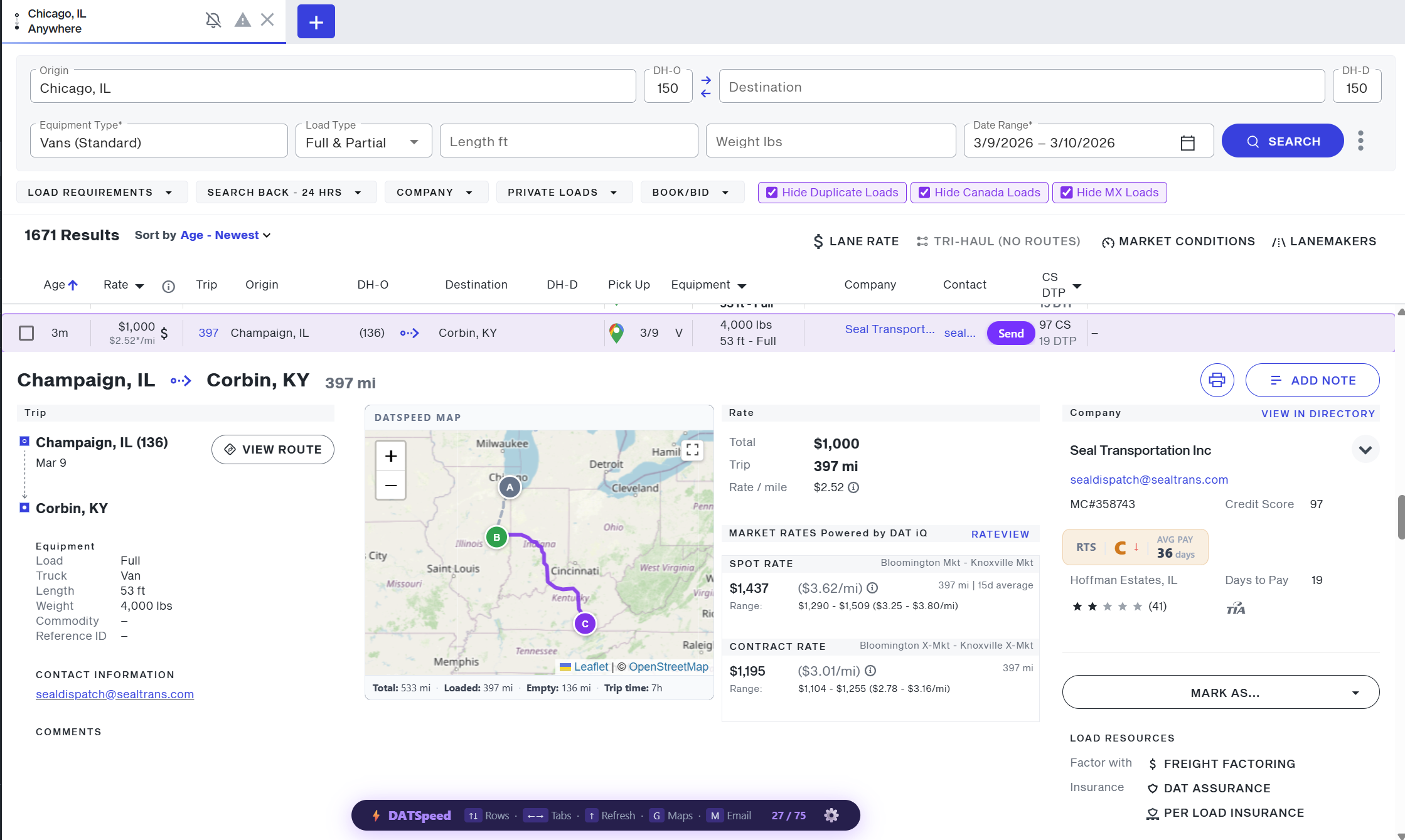The height and width of the screenshot is (840, 1405).
Task: Open the Date Range calendar picker
Action: coord(1187,142)
